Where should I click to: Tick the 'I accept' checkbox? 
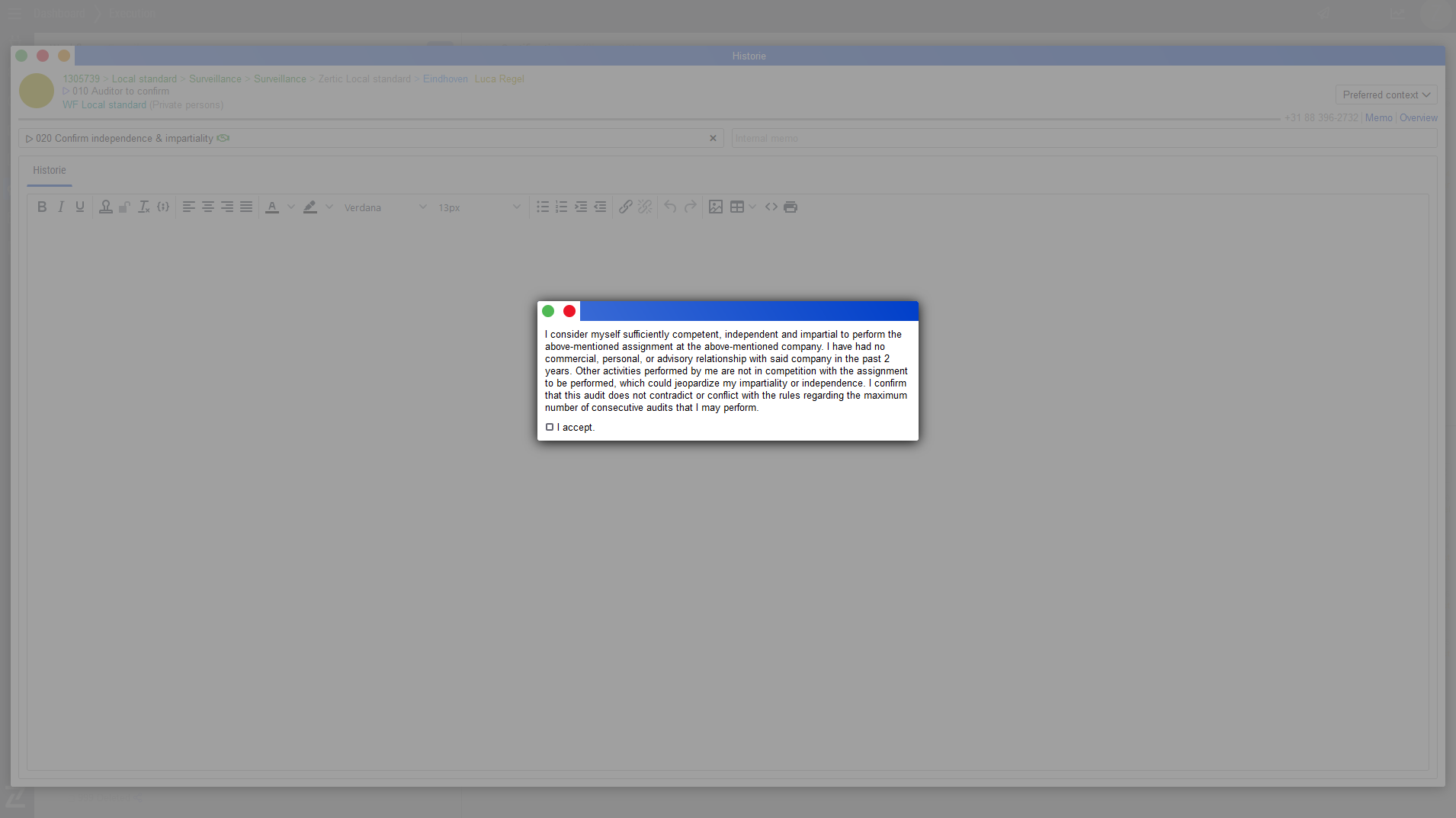[x=550, y=428]
